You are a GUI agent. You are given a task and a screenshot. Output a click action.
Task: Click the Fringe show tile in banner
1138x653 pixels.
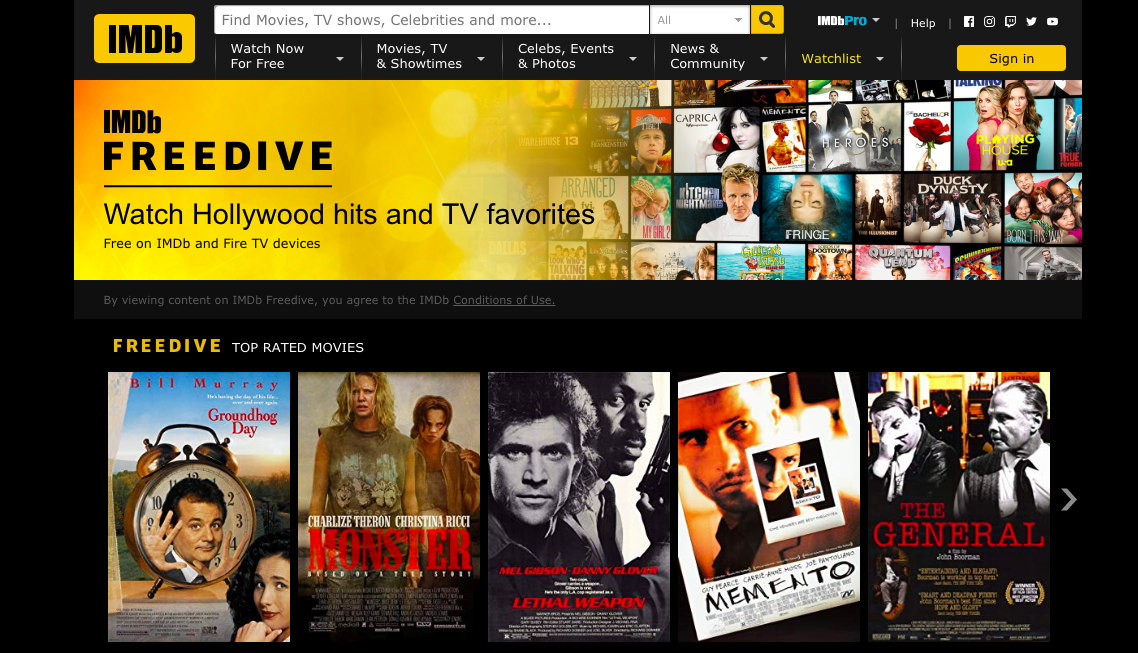pos(806,208)
